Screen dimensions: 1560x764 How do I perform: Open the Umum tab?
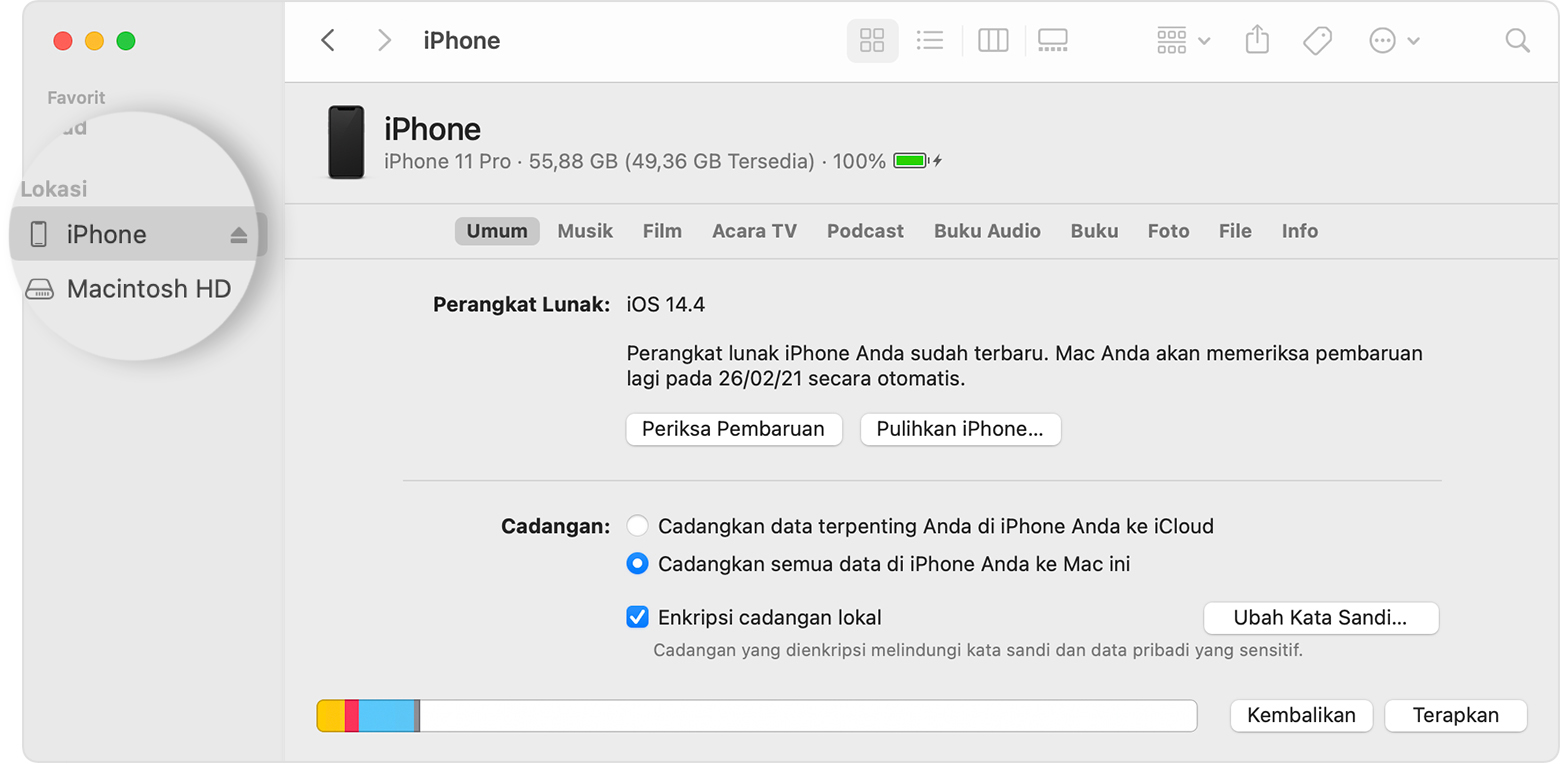pos(497,231)
